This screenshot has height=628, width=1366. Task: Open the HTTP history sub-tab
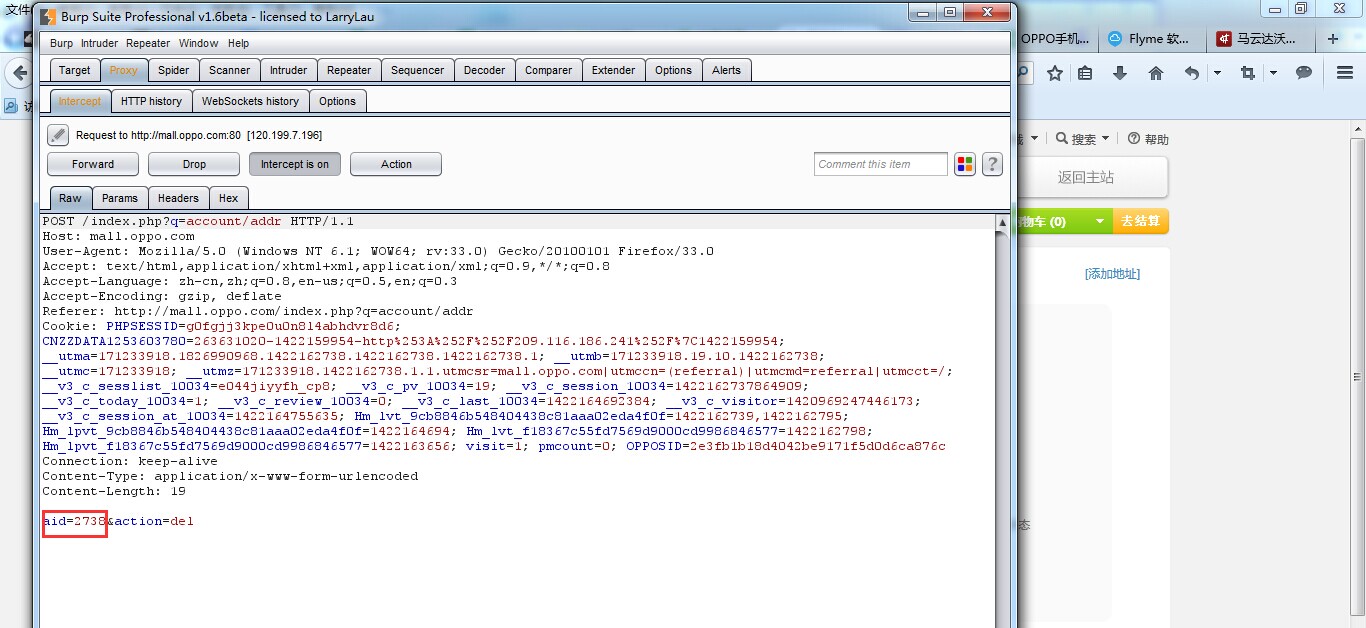pyautogui.click(x=151, y=101)
